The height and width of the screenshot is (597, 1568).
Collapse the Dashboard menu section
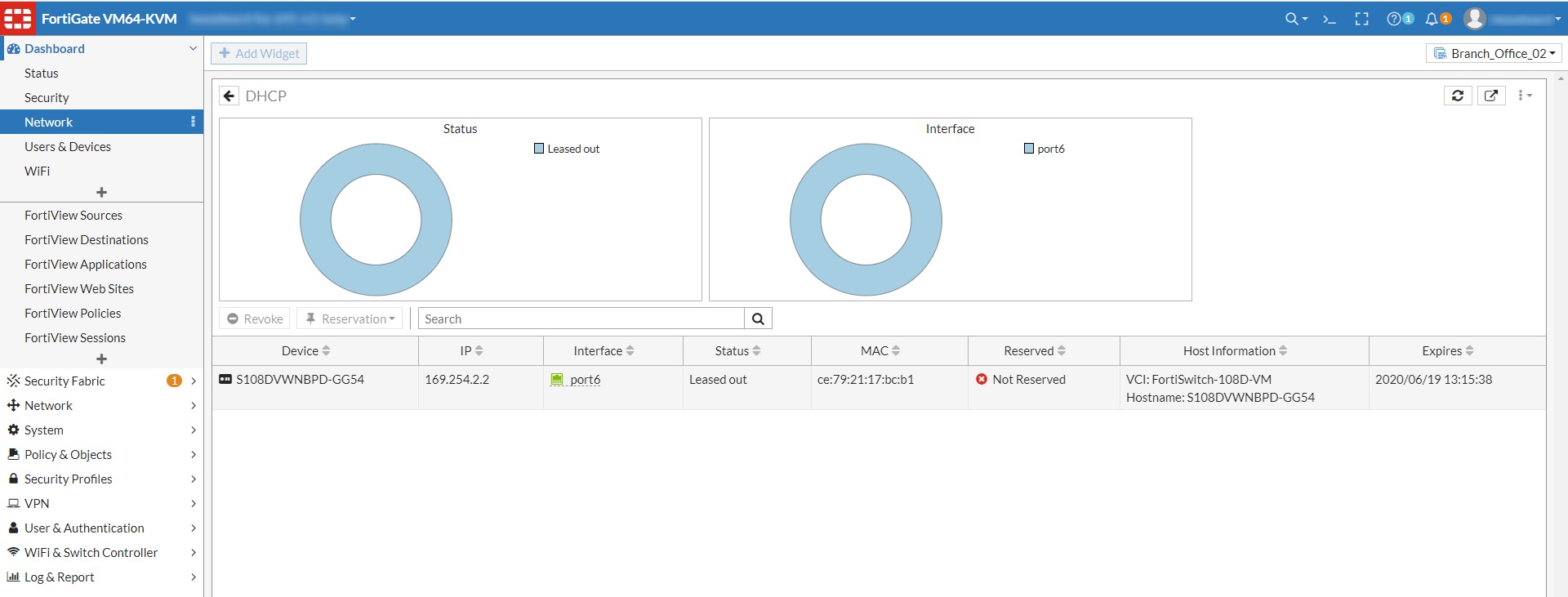click(193, 48)
